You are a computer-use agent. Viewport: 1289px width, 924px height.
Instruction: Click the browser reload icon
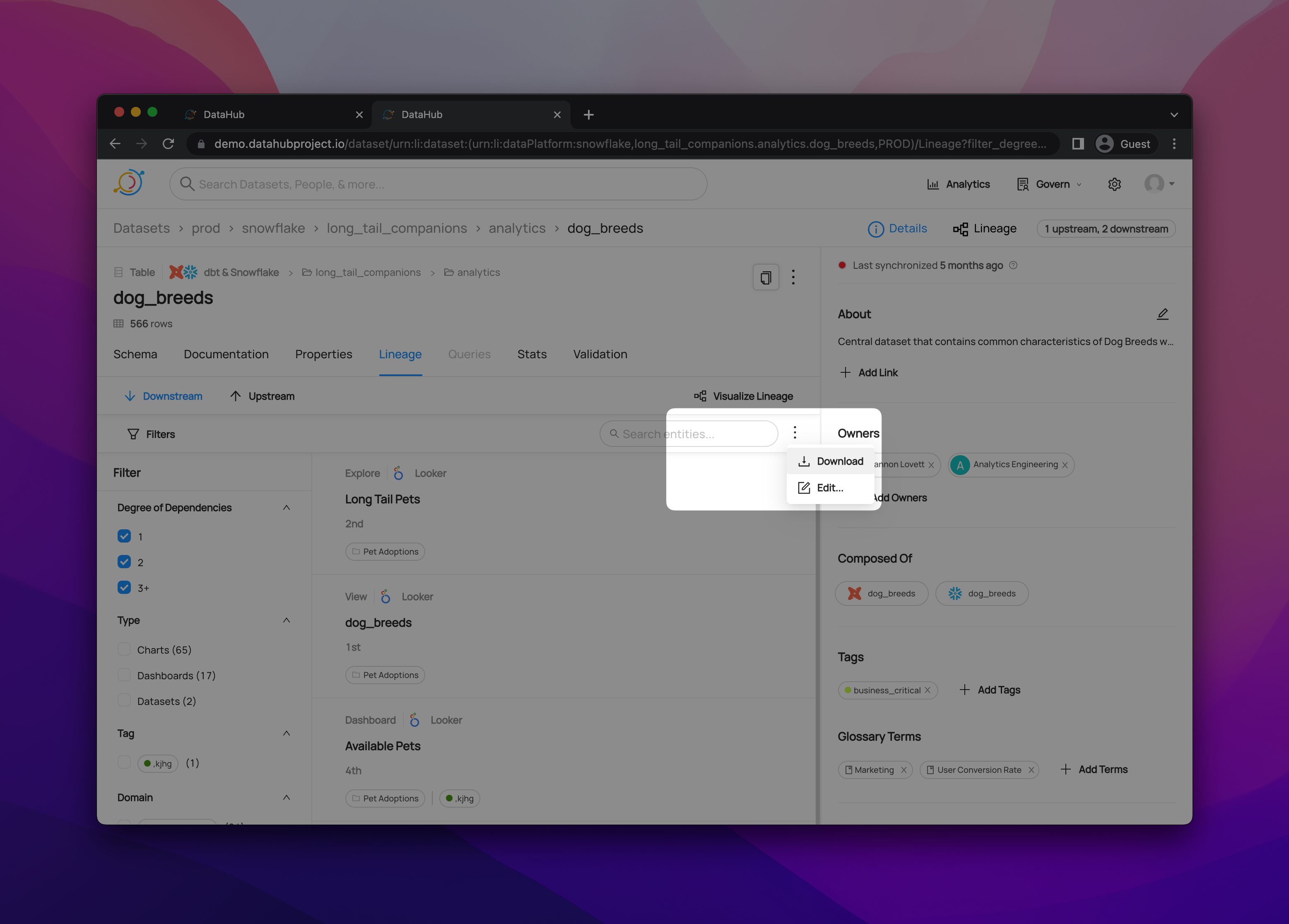[x=168, y=144]
